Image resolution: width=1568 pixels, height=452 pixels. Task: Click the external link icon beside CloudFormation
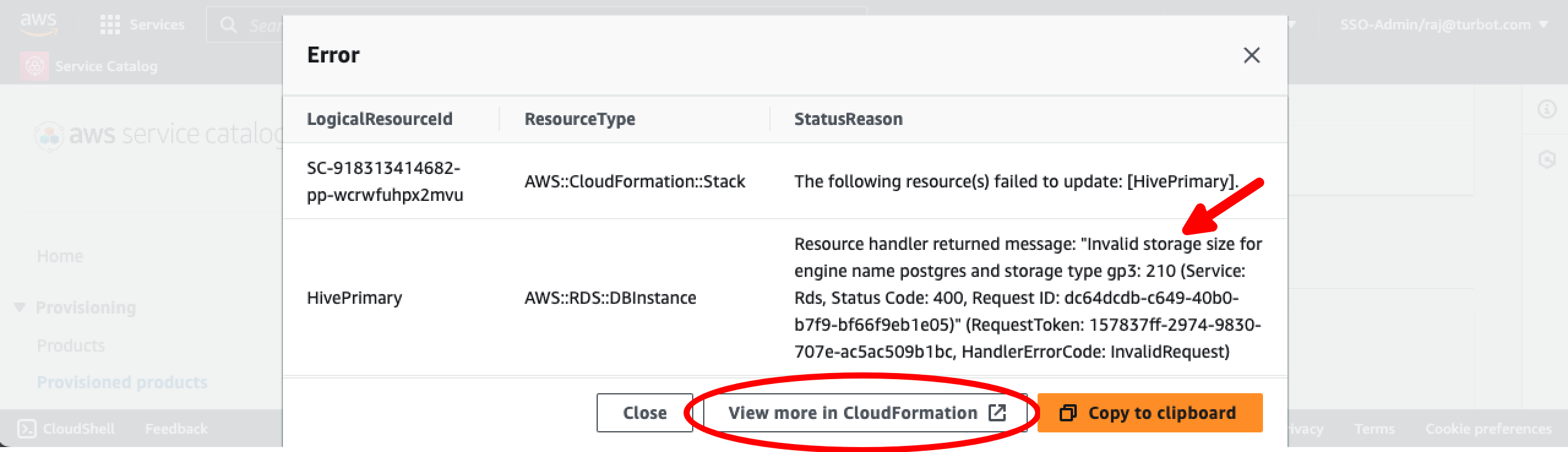(x=997, y=412)
